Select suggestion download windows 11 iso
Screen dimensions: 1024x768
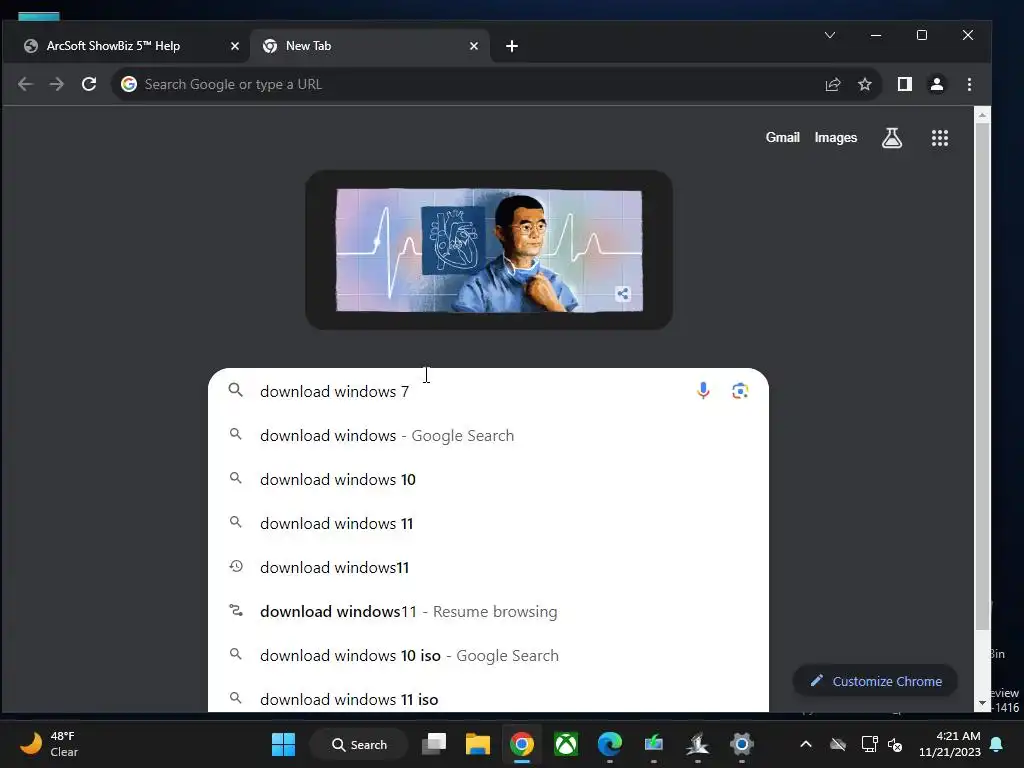[488, 699]
